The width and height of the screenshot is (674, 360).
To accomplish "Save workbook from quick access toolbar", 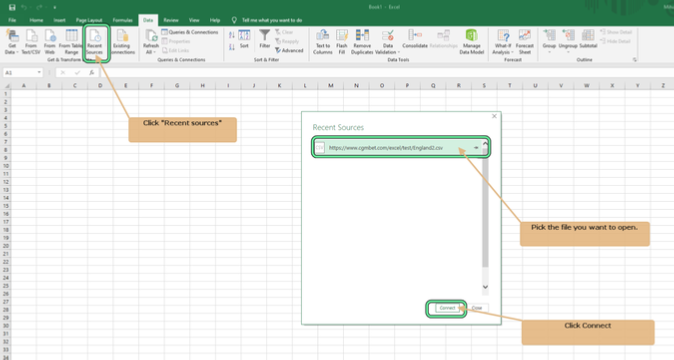I will tap(12, 7).
